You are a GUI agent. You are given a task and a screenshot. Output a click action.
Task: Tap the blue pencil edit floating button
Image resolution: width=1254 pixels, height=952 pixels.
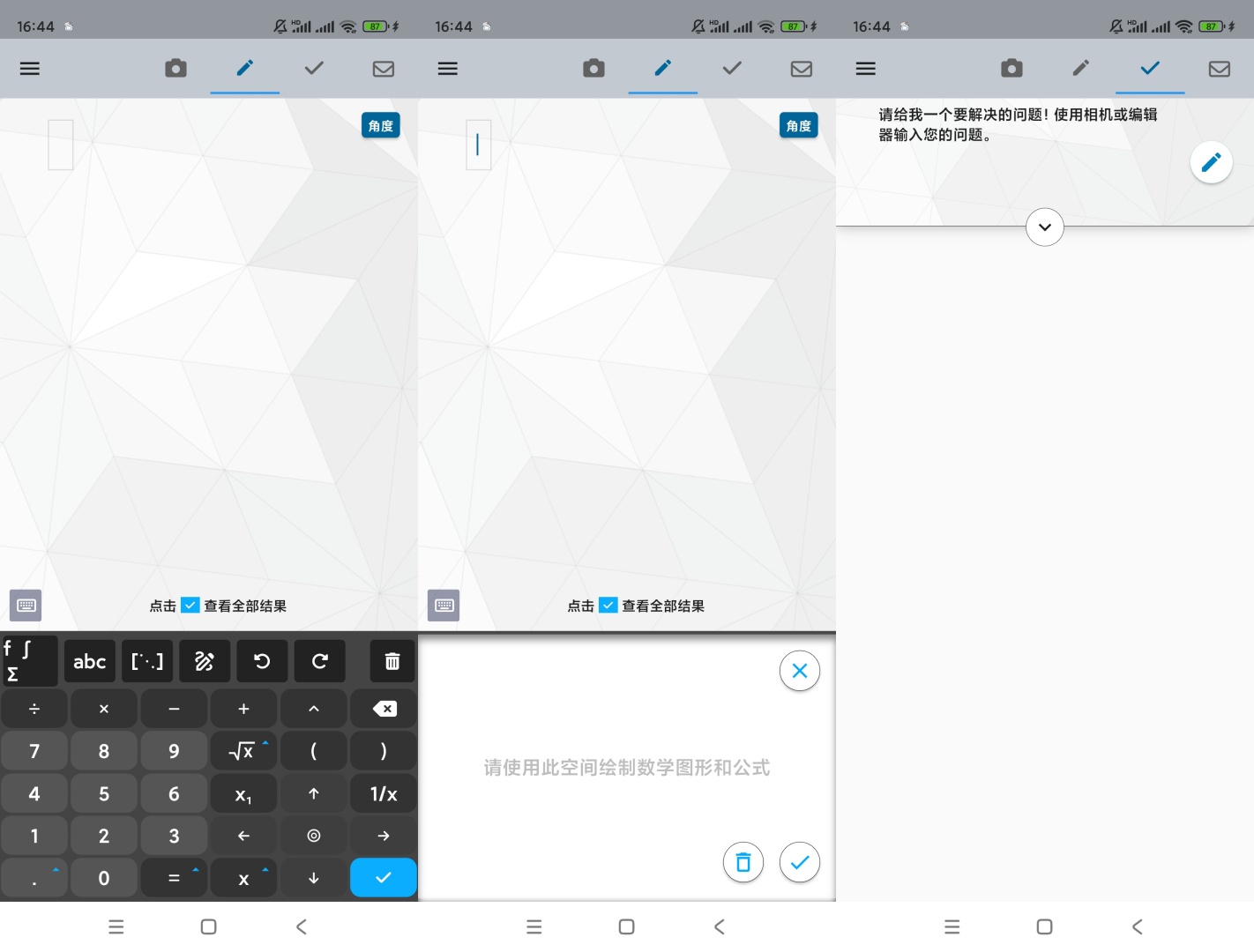coord(1211,162)
